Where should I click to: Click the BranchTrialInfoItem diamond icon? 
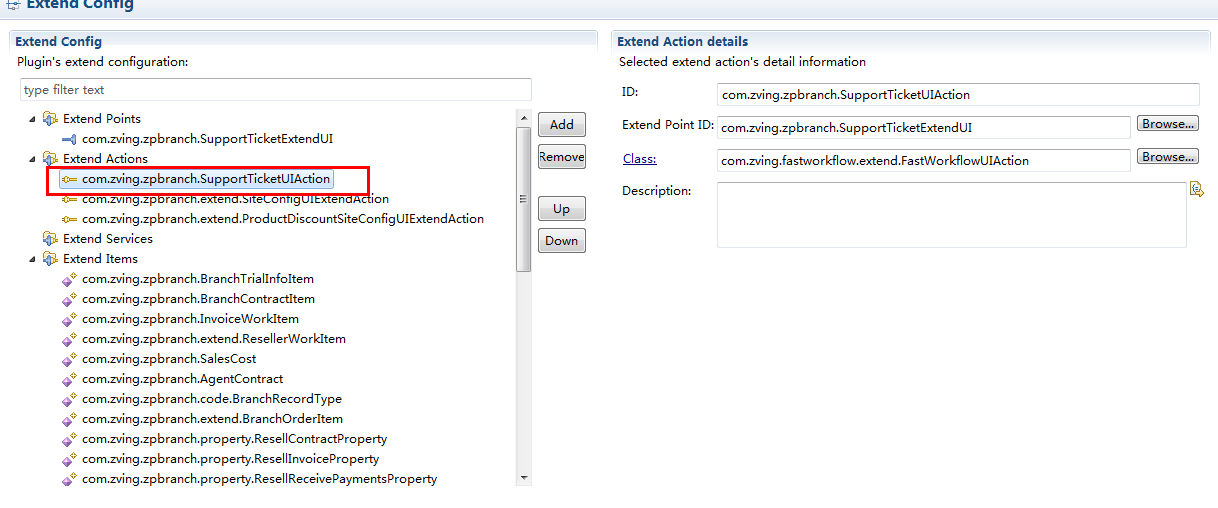(x=69, y=279)
